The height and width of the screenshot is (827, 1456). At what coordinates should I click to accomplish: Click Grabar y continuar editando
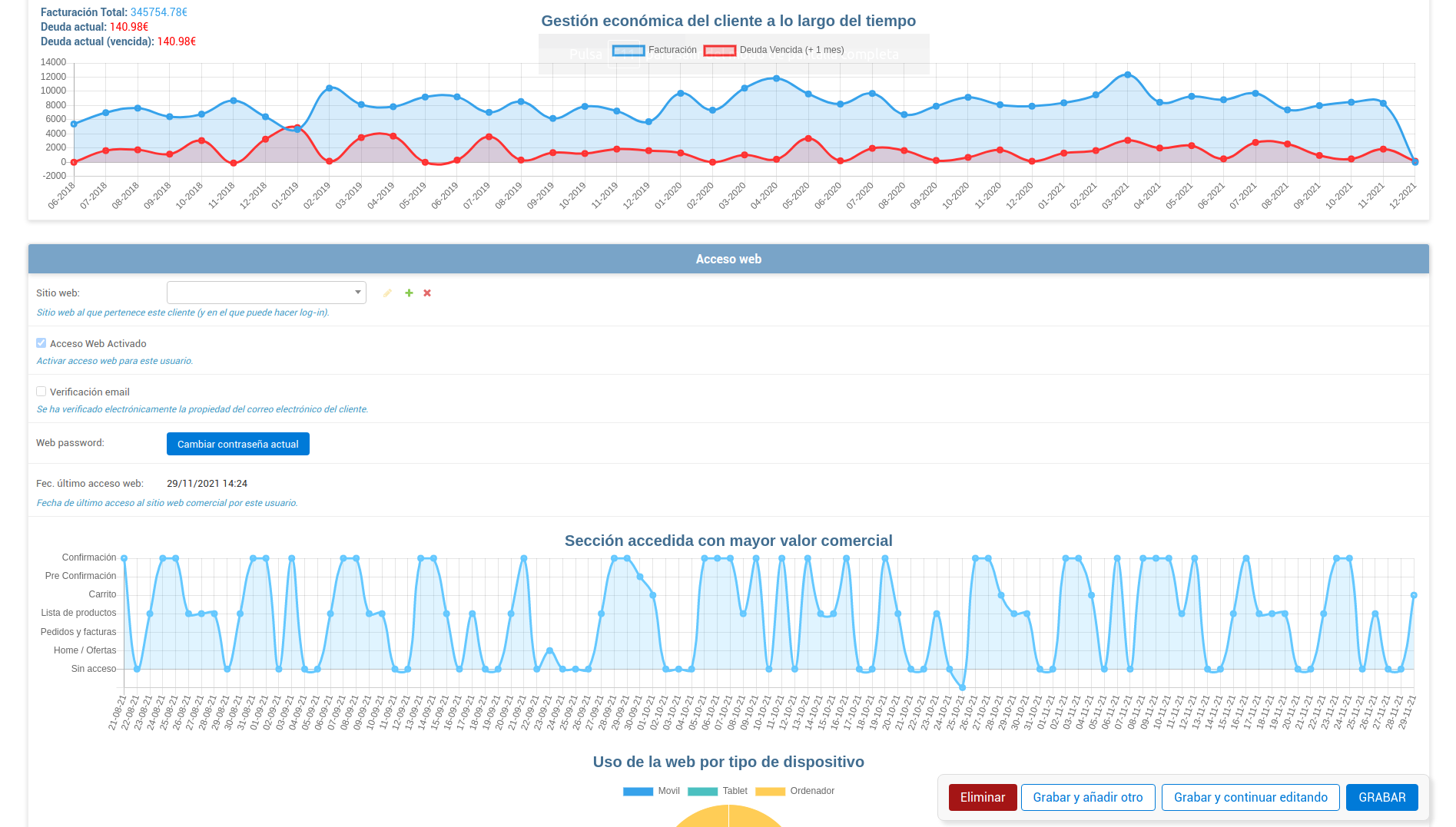[1250, 797]
